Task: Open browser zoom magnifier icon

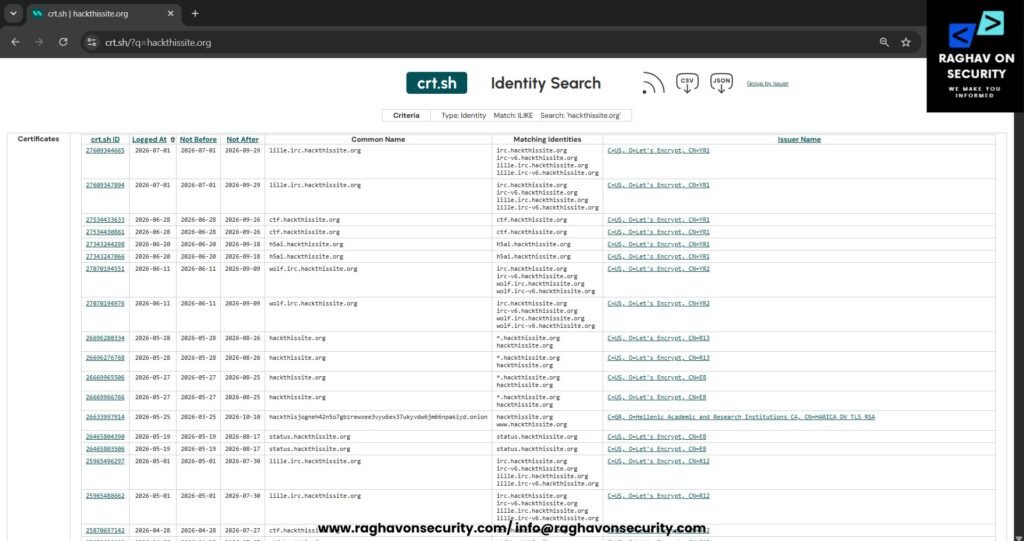Action: pyautogui.click(x=884, y=42)
